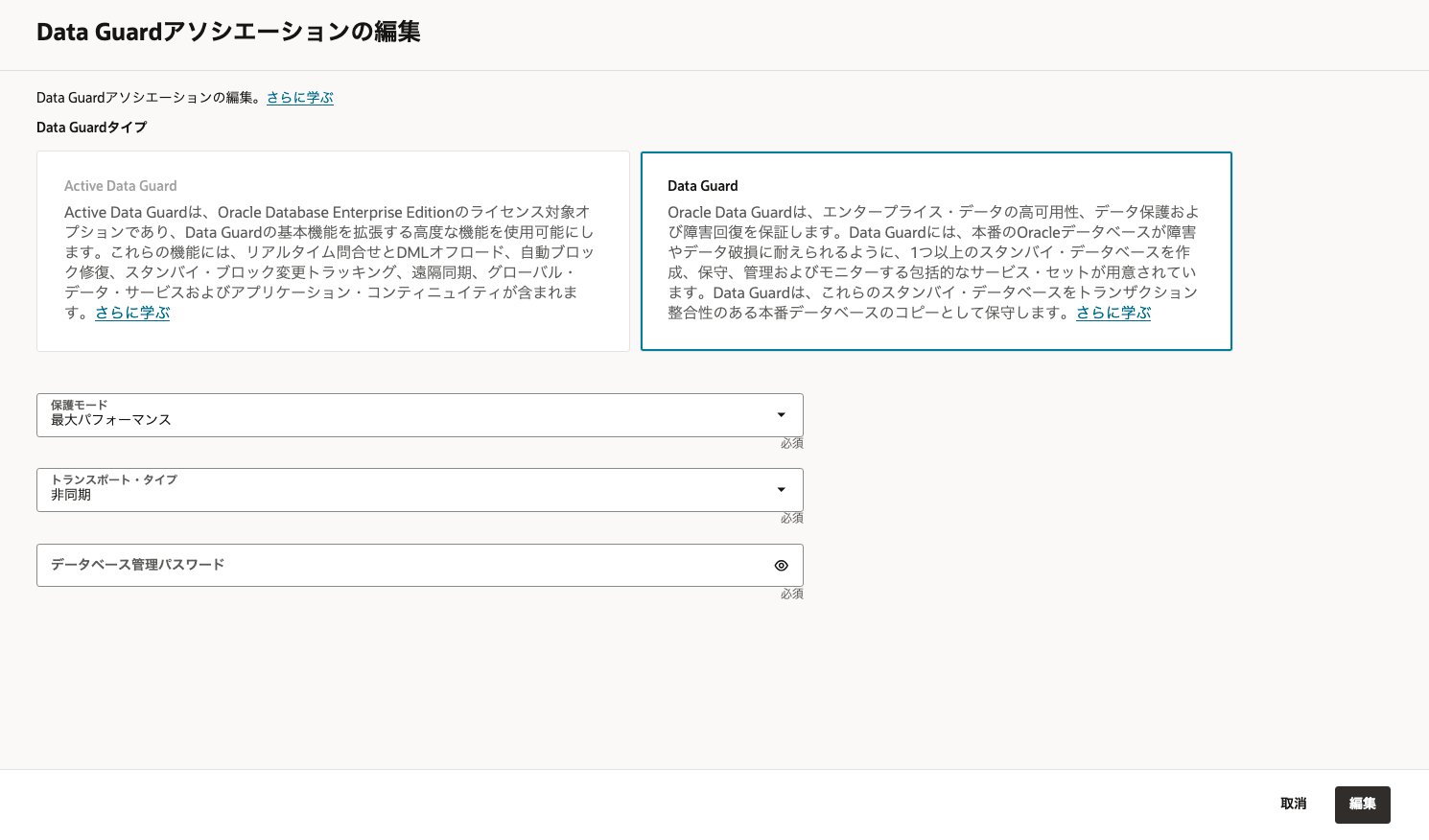Click the Data Guardアソシエーションの編集 page heading
The width and height of the screenshot is (1429, 840).
(x=228, y=33)
